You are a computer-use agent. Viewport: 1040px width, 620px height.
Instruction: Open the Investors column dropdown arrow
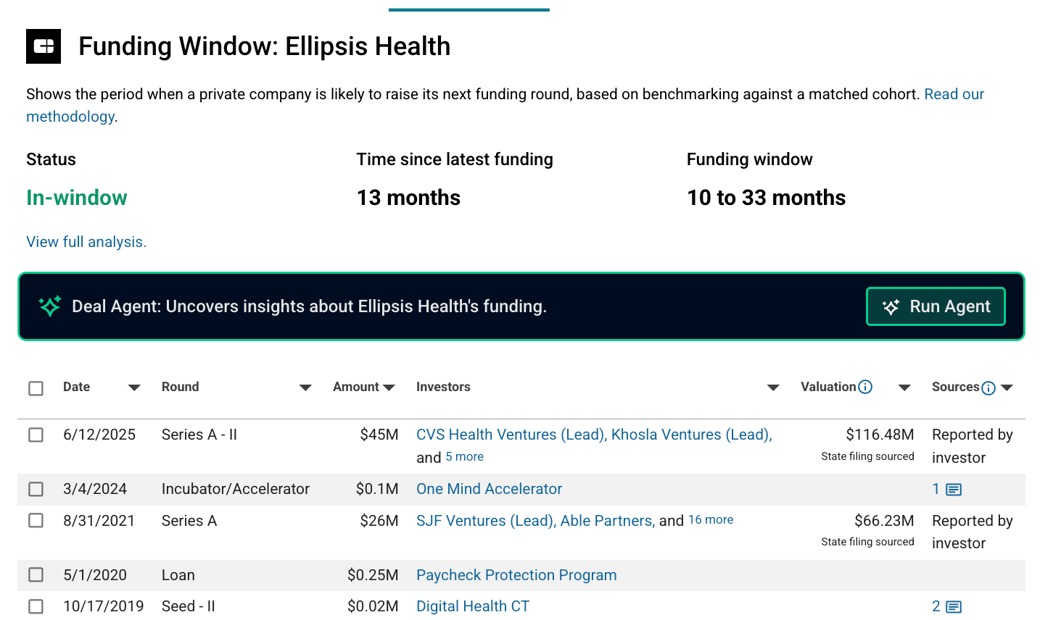click(773, 388)
